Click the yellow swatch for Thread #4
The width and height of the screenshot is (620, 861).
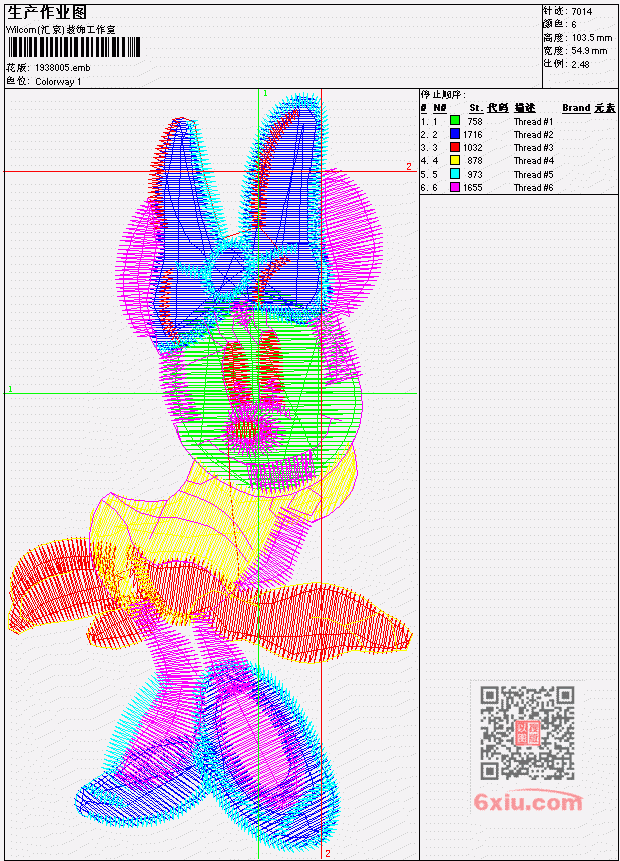(455, 160)
